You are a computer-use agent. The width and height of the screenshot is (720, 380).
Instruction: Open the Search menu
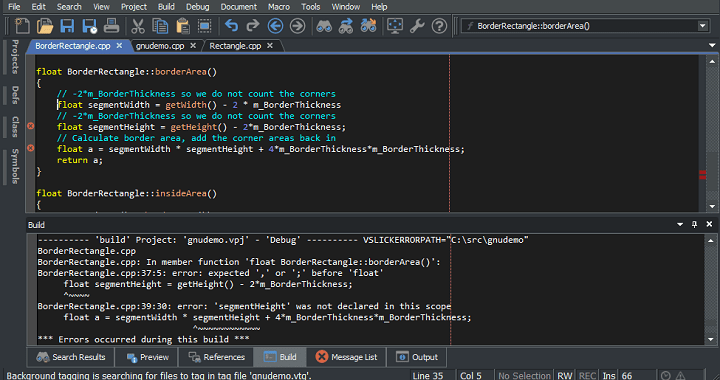tap(69, 7)
